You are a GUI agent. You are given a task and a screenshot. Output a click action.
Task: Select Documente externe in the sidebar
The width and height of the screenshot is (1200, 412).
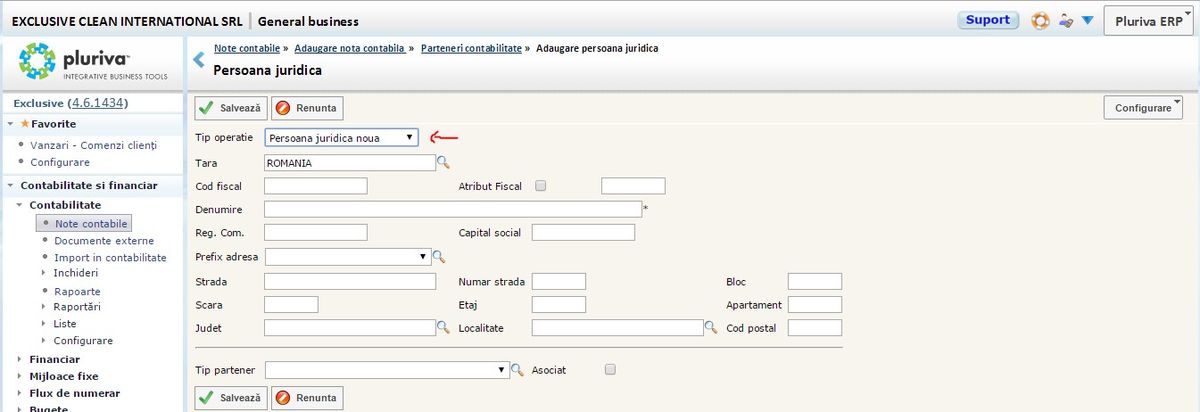pyautogui.click(x=104, y=241)
